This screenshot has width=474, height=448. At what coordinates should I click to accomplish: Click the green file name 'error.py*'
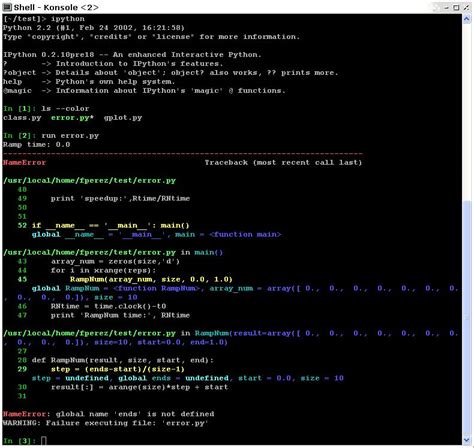73,118
